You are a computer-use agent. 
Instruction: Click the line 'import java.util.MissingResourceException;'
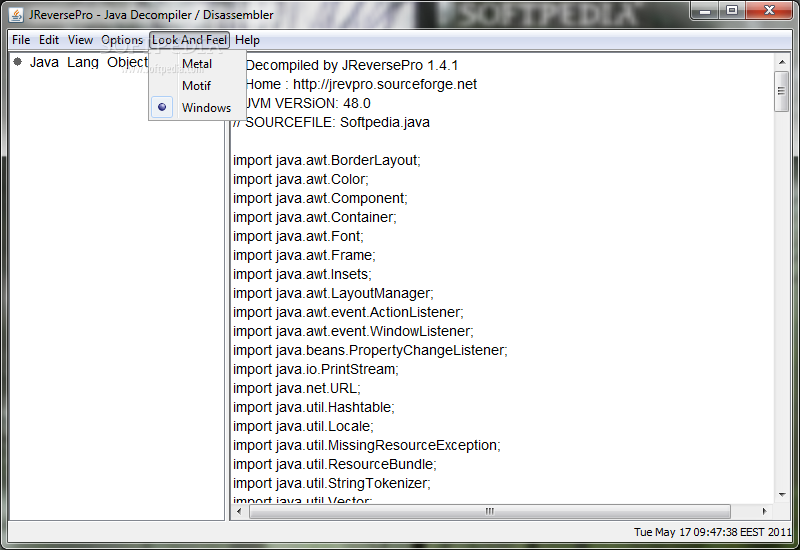click(x=367, y=445)
